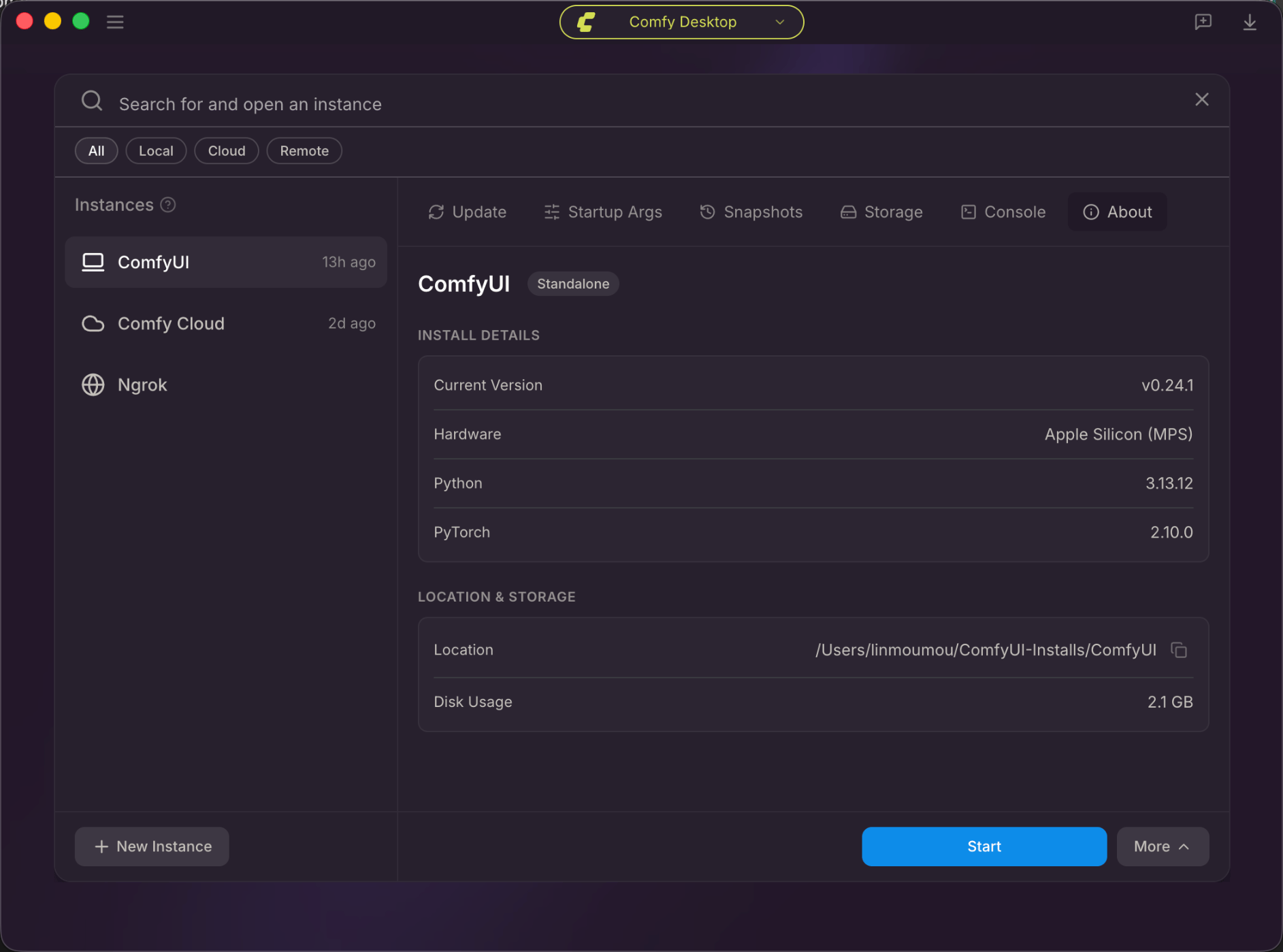
Task: Click the info icon on About tab
Action: point(1091,212)
